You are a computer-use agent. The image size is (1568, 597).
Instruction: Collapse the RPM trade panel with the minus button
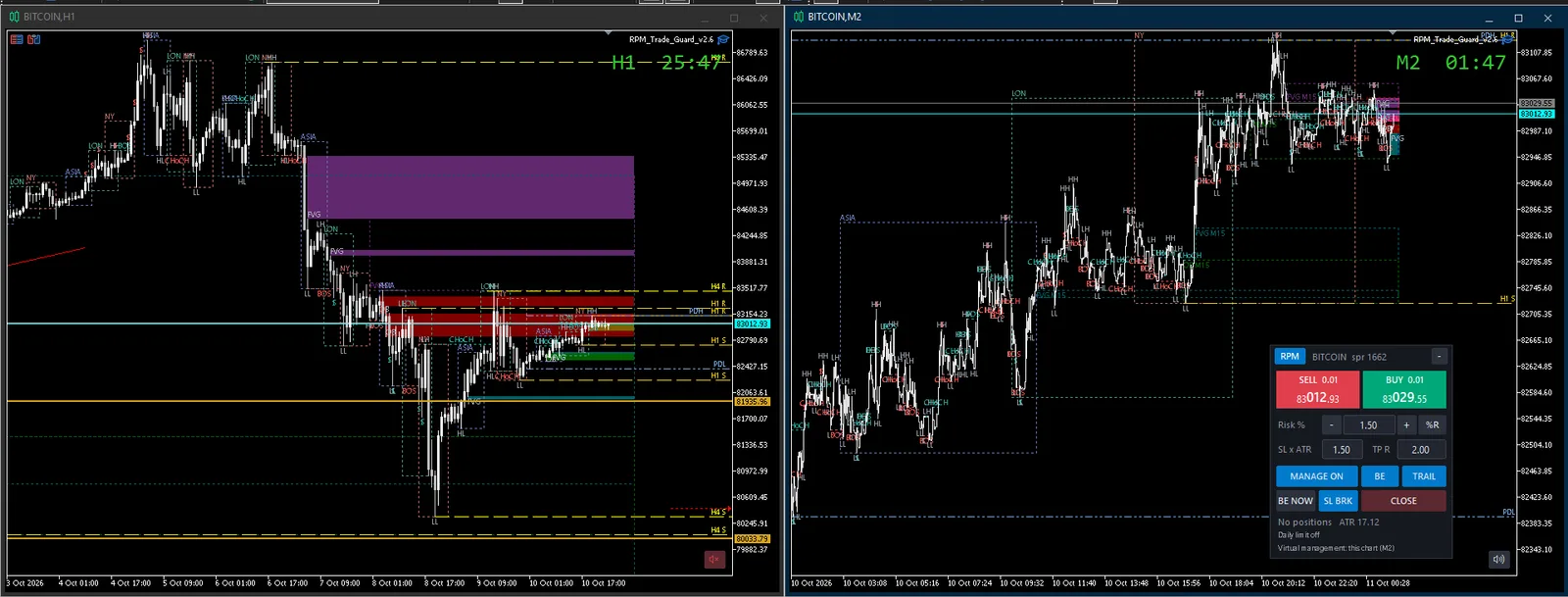(x=1439, y=357)
